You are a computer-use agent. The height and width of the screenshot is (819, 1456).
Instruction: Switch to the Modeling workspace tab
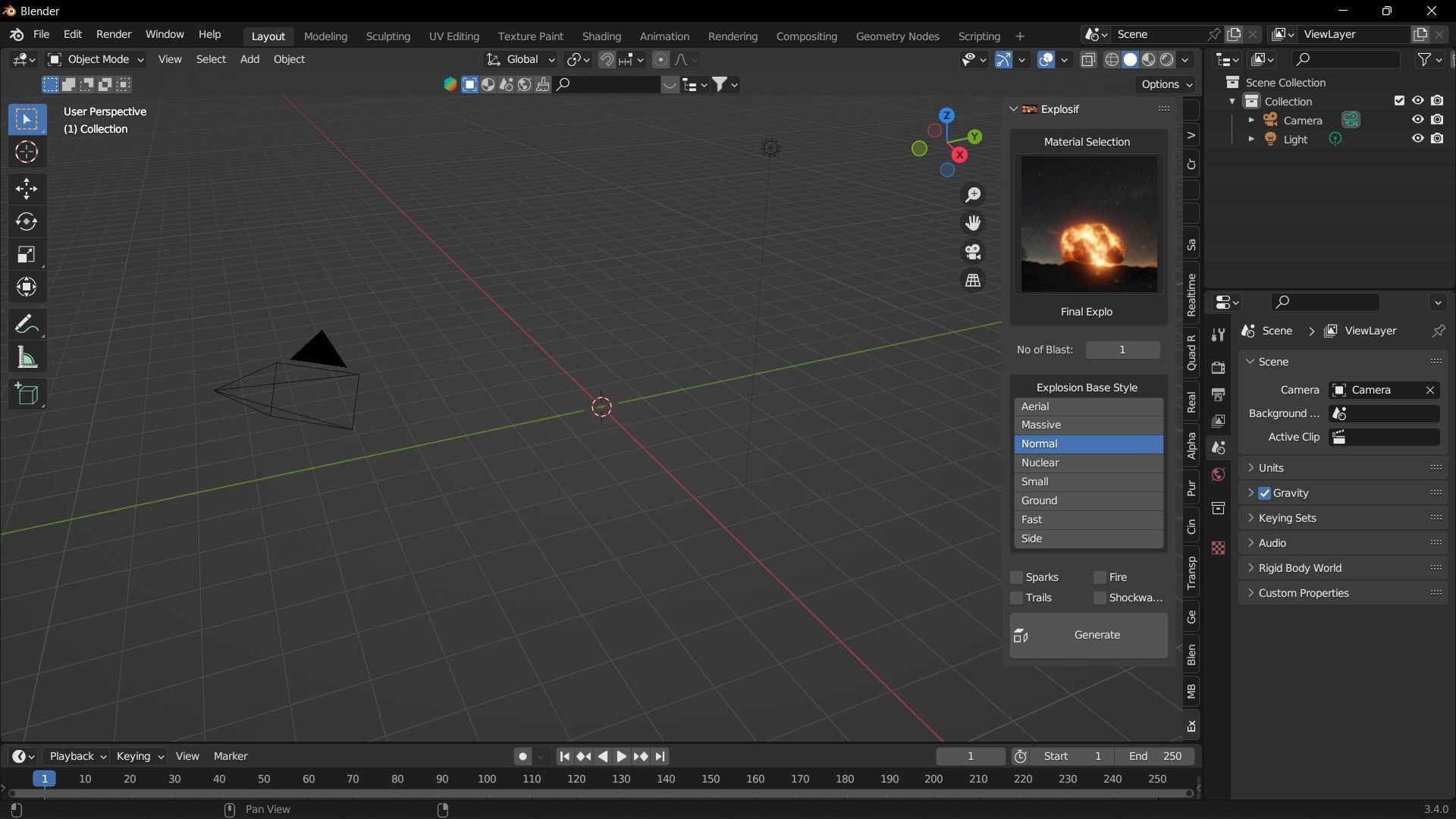pyautogui.click(x=325, y=36)
